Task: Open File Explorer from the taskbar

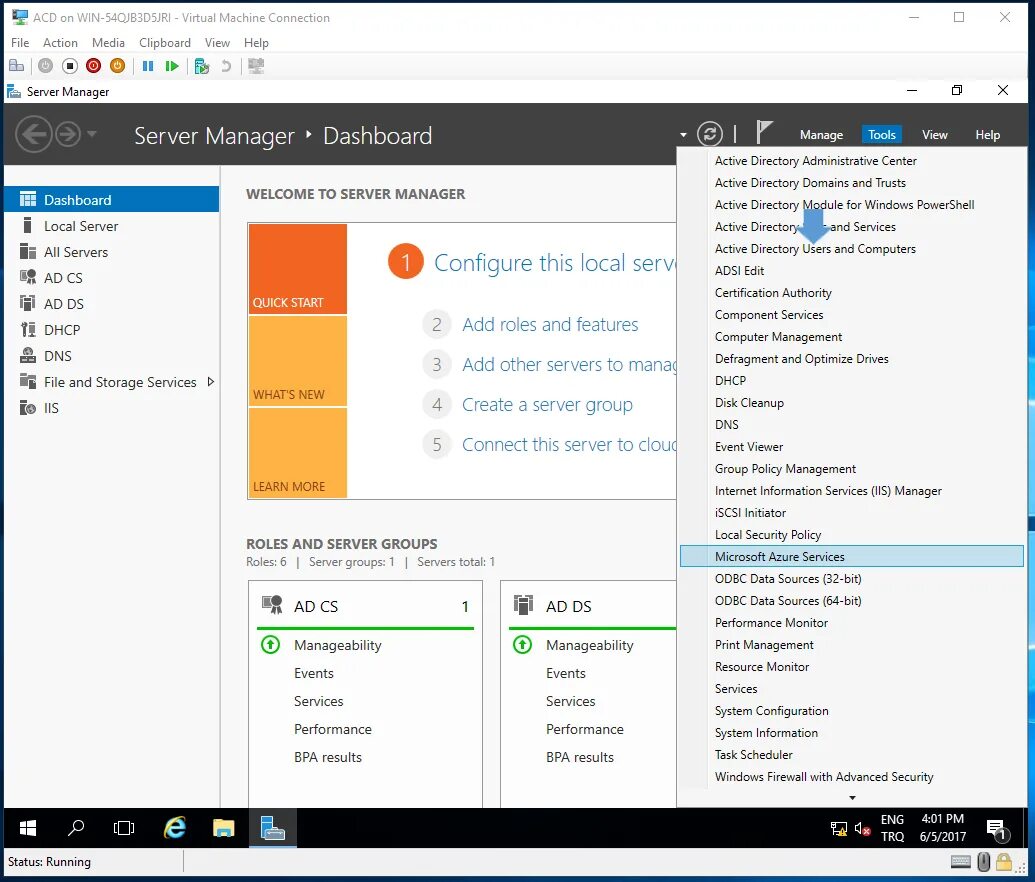Action: [x=223, y=828]
